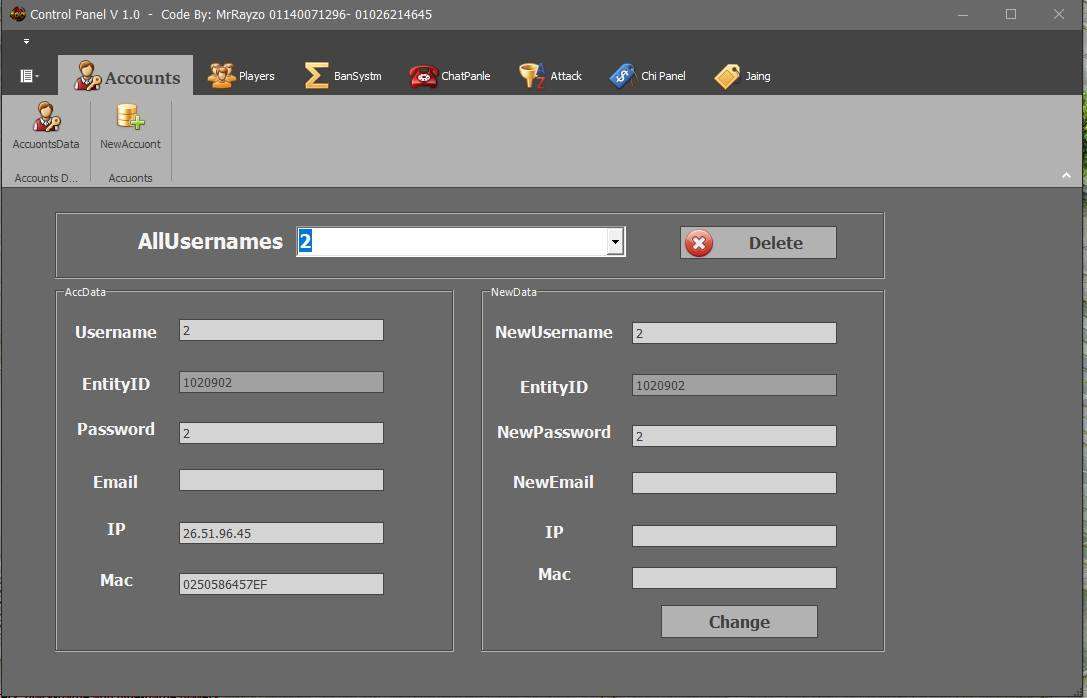Delete the selected account
This screenshot has width=1087, height=698.
pyautogui.click(x=758, y=243)
